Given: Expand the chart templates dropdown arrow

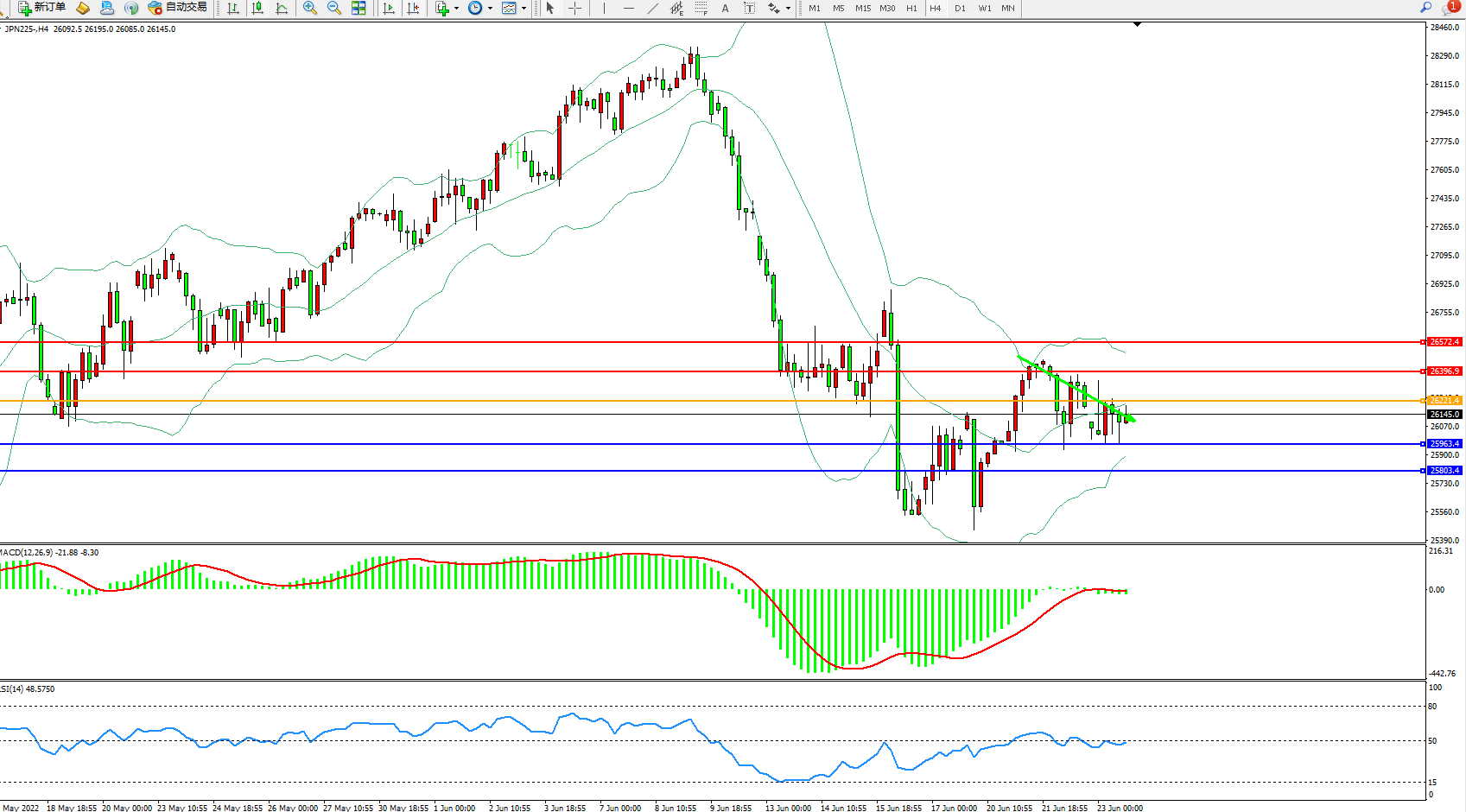Looking at the screenshot, I should 524,8.
